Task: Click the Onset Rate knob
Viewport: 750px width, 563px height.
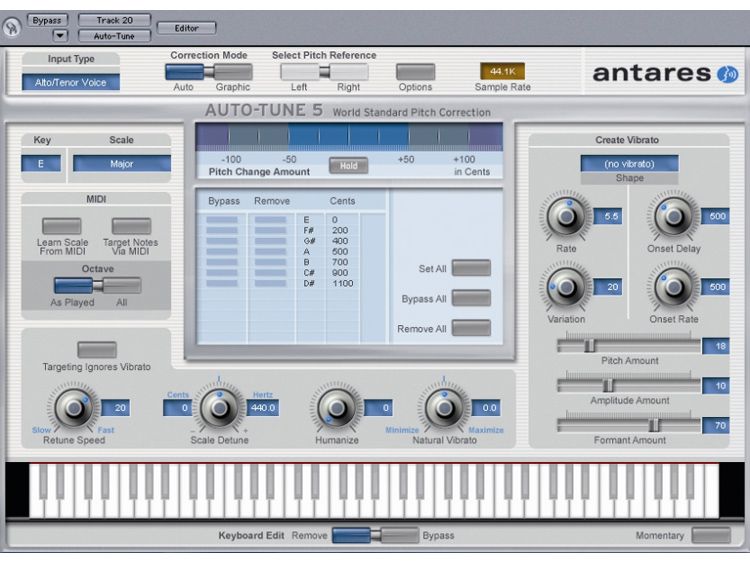Action: pyautogui.click(x=674, y=287)
